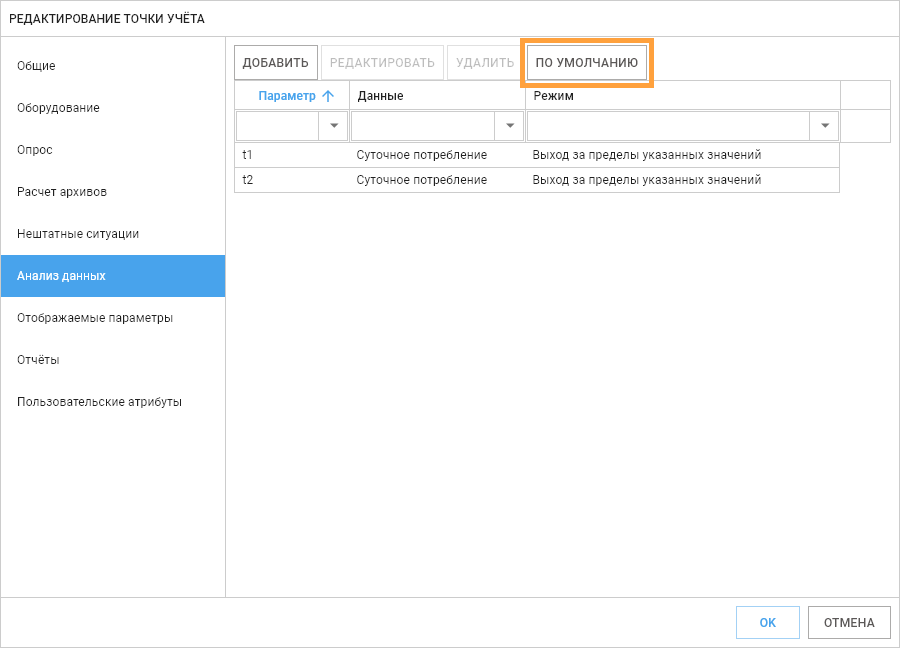The image size is (900, 648).
Task: Click the sort arrow on Параметр column
Action: tap(328, 96)
